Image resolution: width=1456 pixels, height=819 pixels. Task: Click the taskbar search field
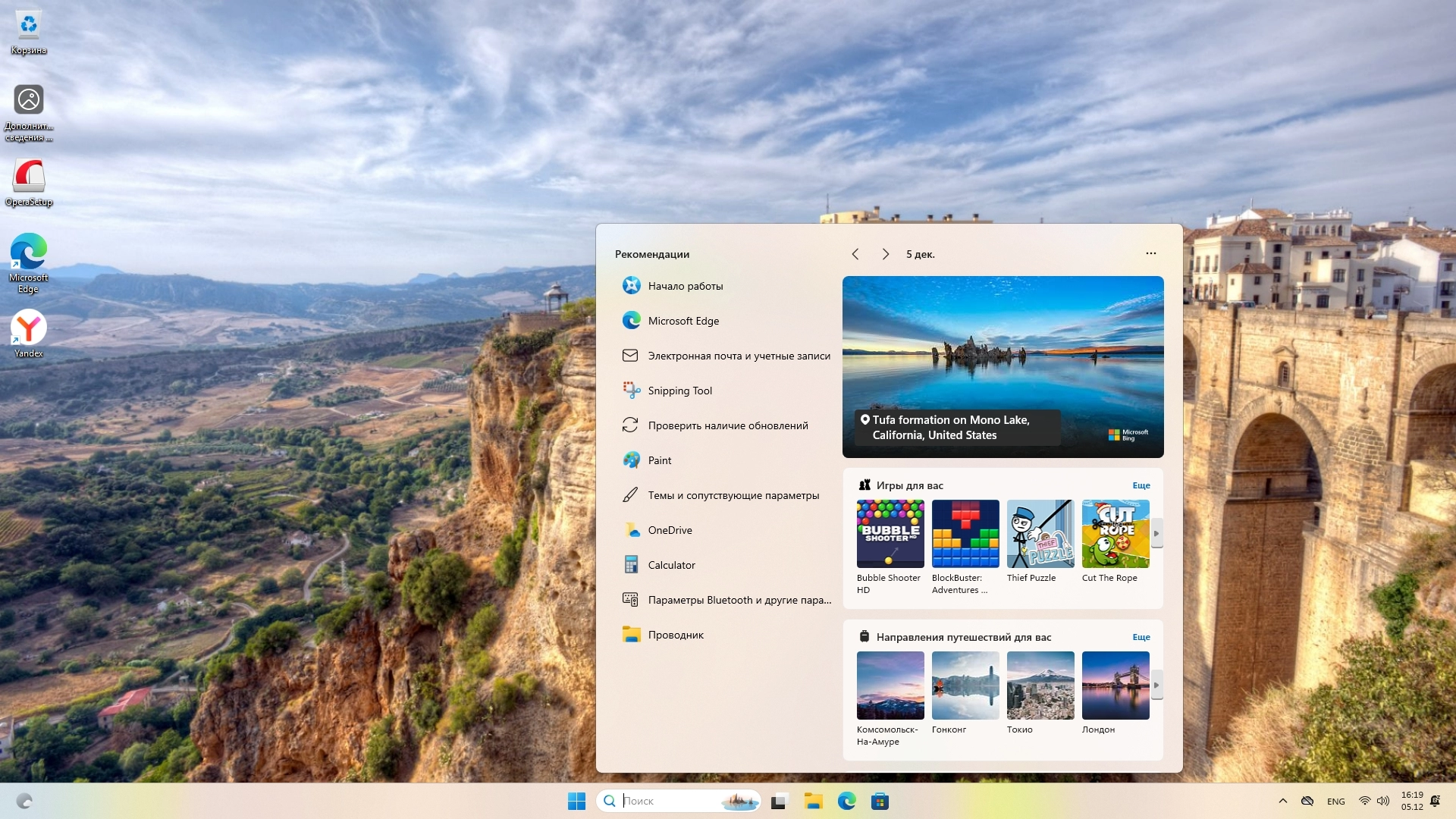pos(667,801)
